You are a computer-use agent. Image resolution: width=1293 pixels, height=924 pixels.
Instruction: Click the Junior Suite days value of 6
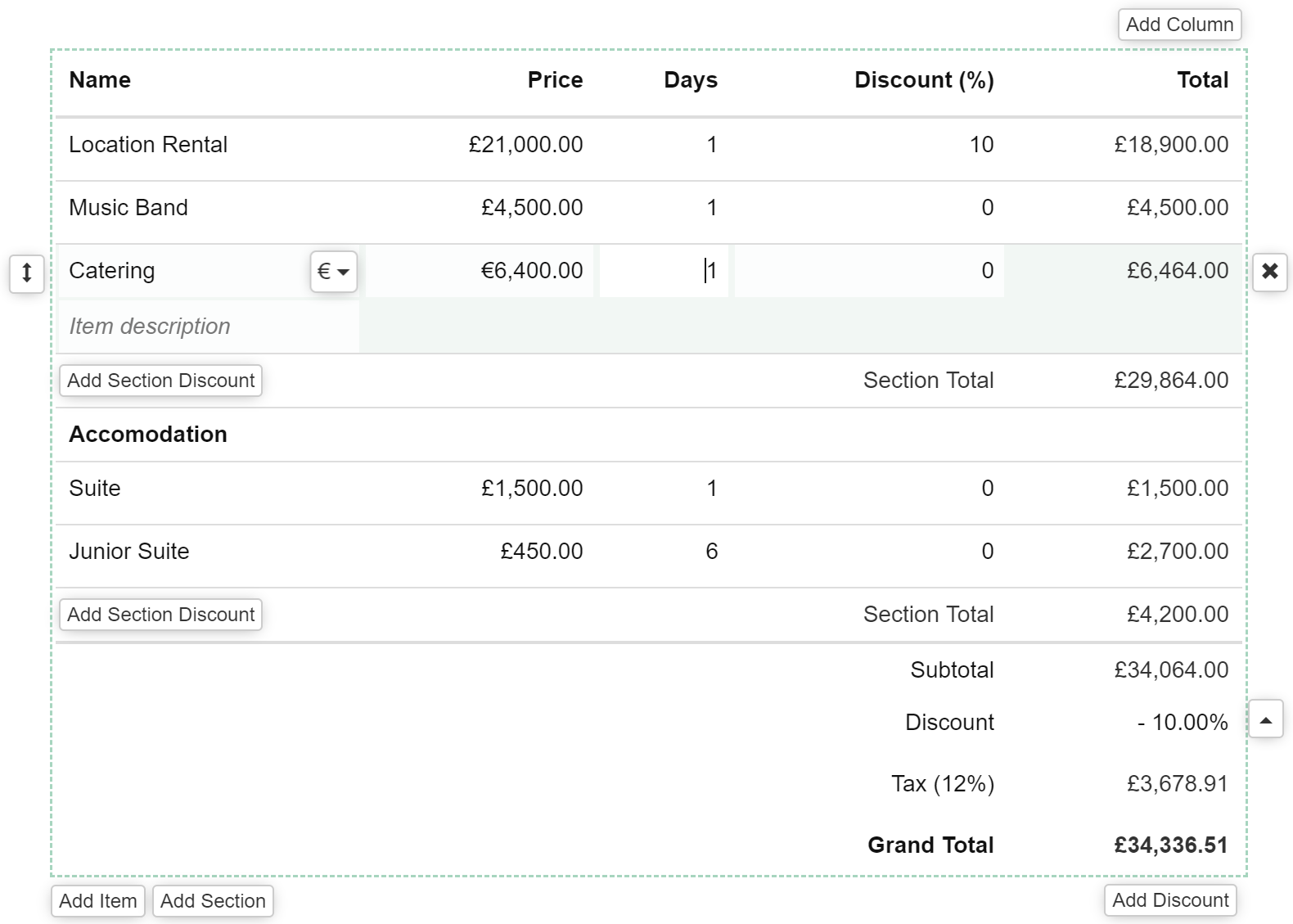point(711,552)
